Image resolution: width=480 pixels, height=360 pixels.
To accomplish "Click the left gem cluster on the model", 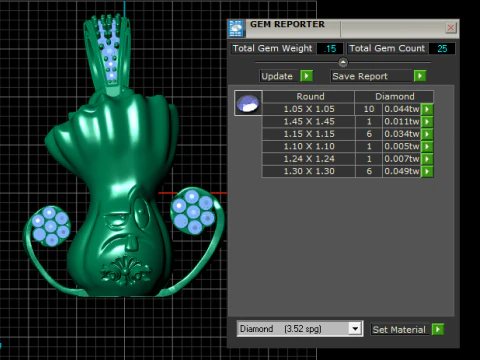I will tap(50, 226).
